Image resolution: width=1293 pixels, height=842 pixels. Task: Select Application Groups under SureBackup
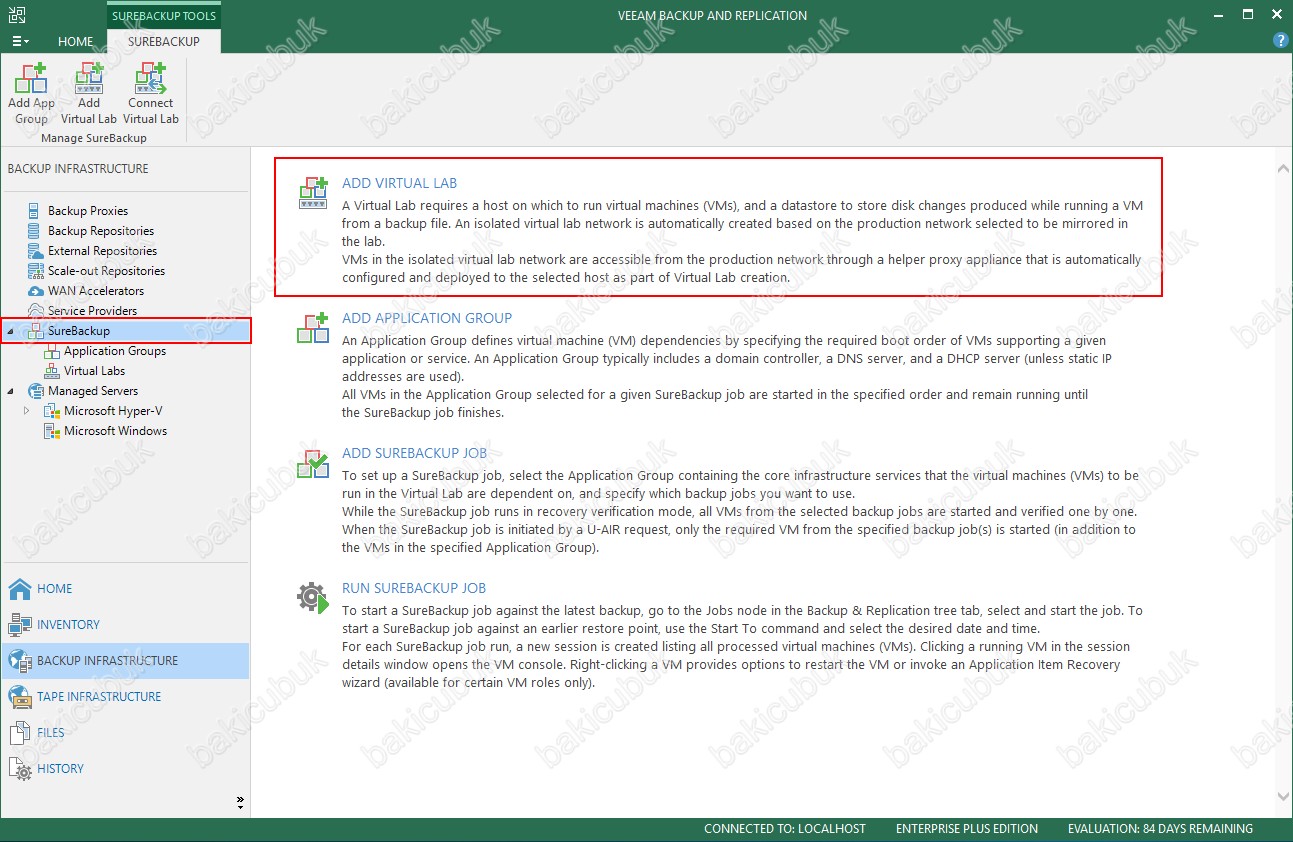coord(115,351)
